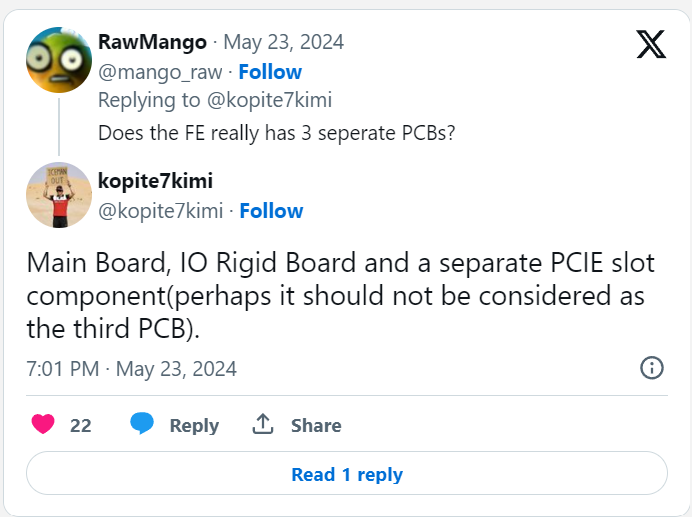The image size is (692, 517).
Task: Follow the @kopite7kimi account
Action: (x=271, y=211)
